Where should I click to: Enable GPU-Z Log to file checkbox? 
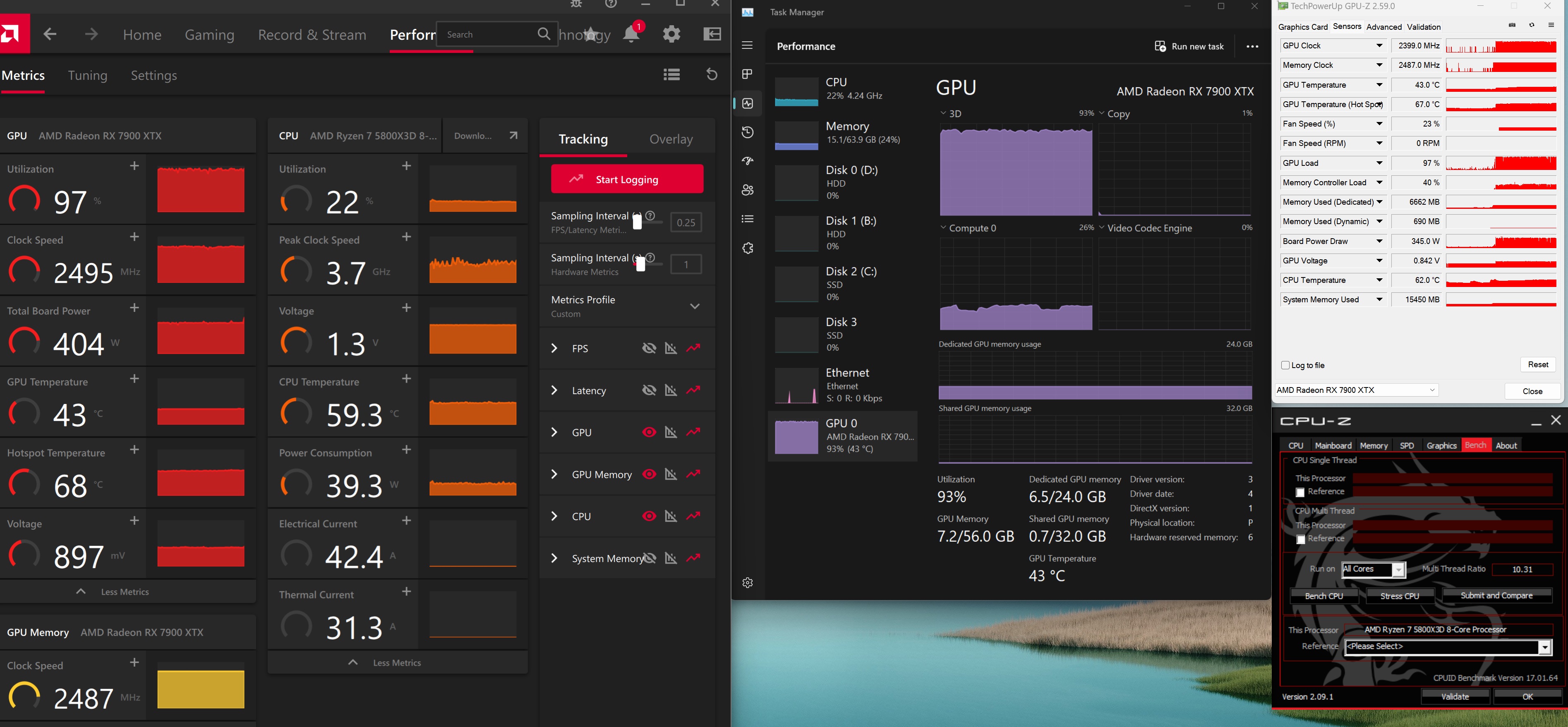coord(1285,365)
